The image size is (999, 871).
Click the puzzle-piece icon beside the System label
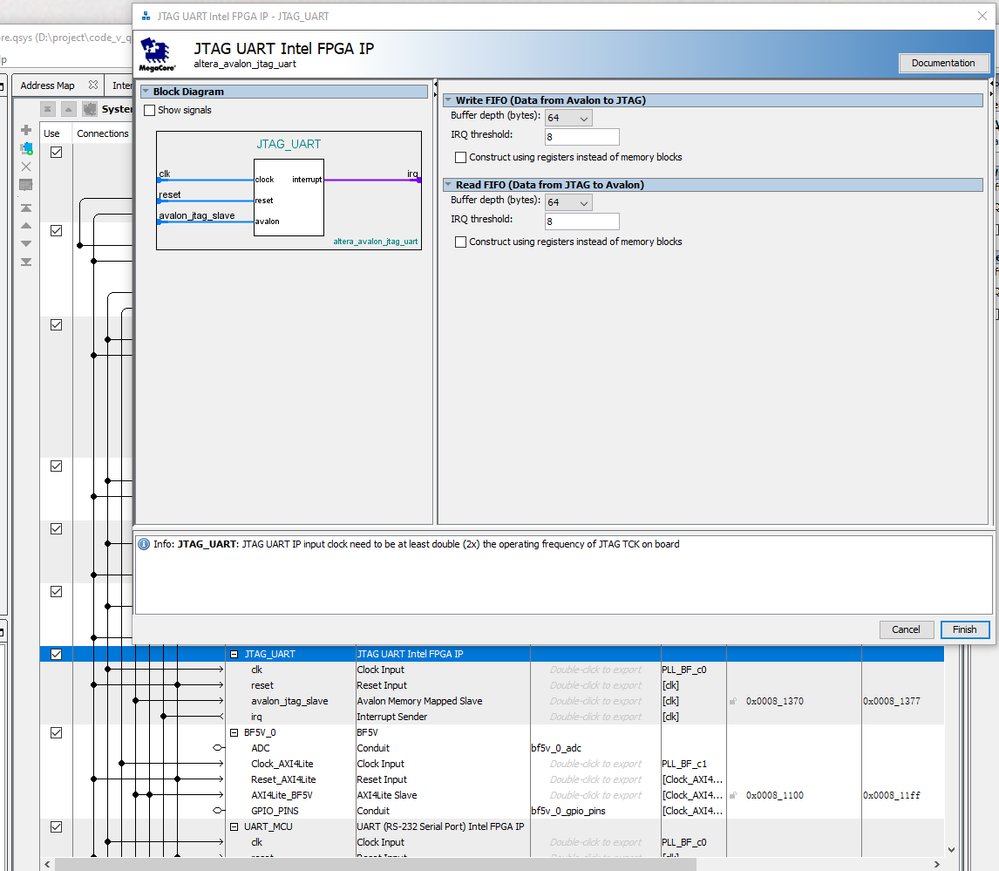pos(90,110)
